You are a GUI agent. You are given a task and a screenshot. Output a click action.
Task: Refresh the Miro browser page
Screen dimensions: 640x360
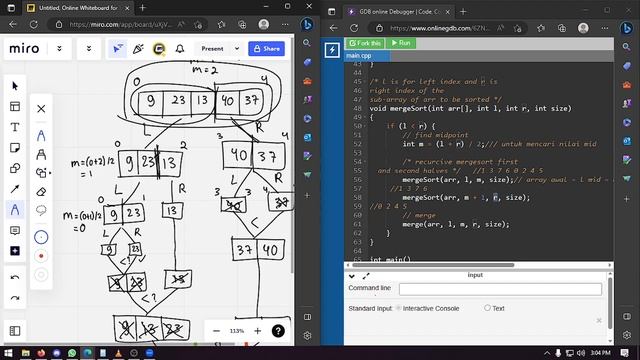[33, 24]
